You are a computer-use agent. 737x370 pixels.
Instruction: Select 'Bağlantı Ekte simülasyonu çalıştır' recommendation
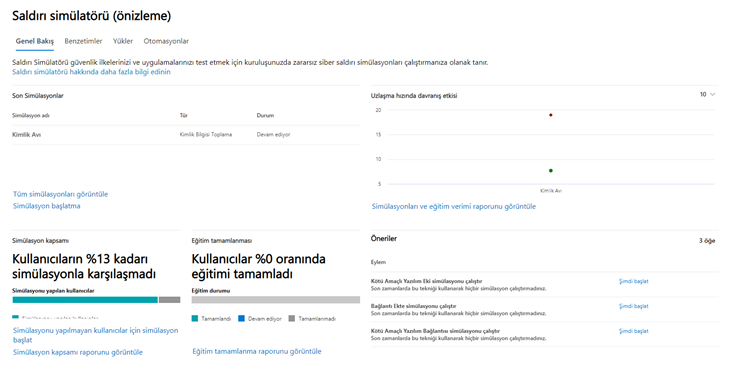pos(414,306)
